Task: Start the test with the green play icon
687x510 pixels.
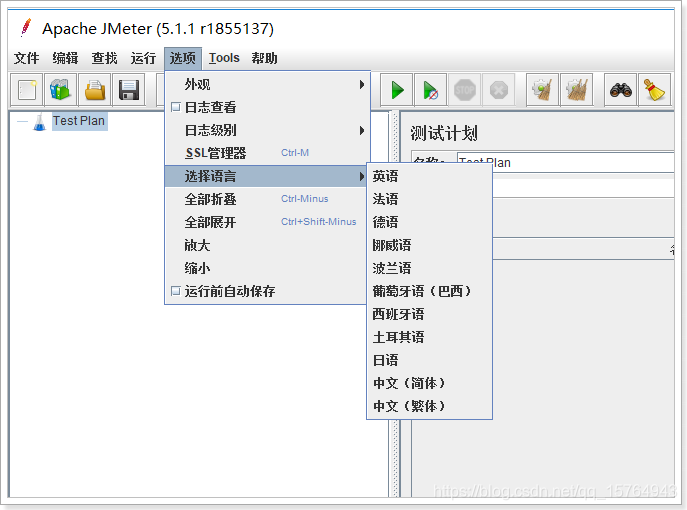Action: [397, 90]
